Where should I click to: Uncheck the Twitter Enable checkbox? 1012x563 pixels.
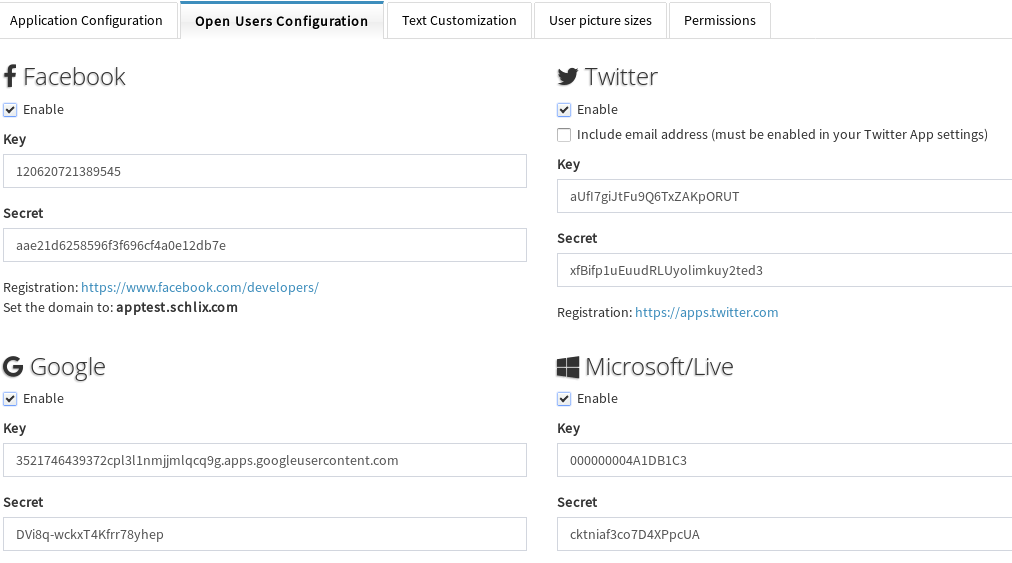click(564, 110)
